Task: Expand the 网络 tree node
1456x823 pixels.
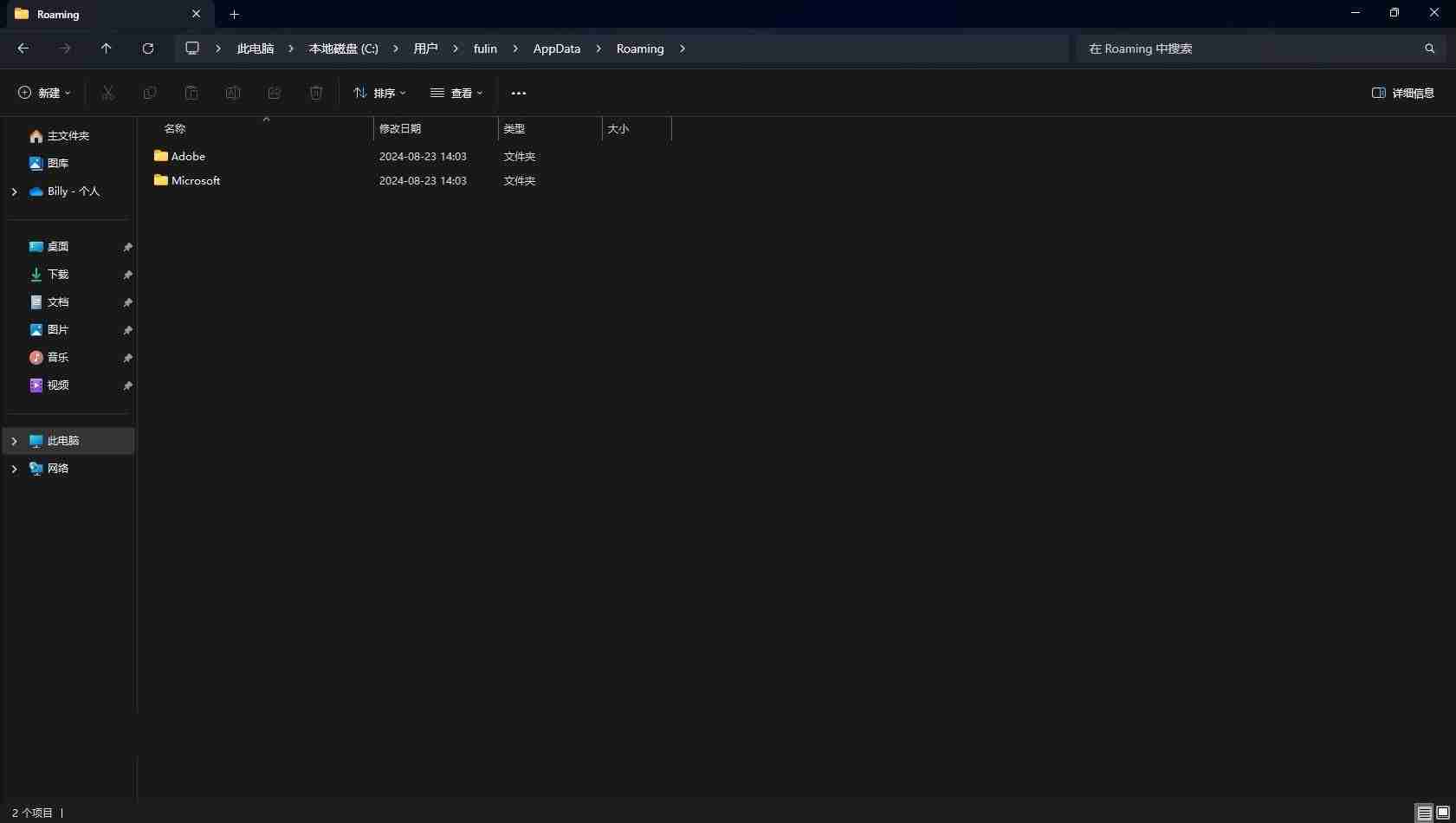Action: click(x=14, y=469)
